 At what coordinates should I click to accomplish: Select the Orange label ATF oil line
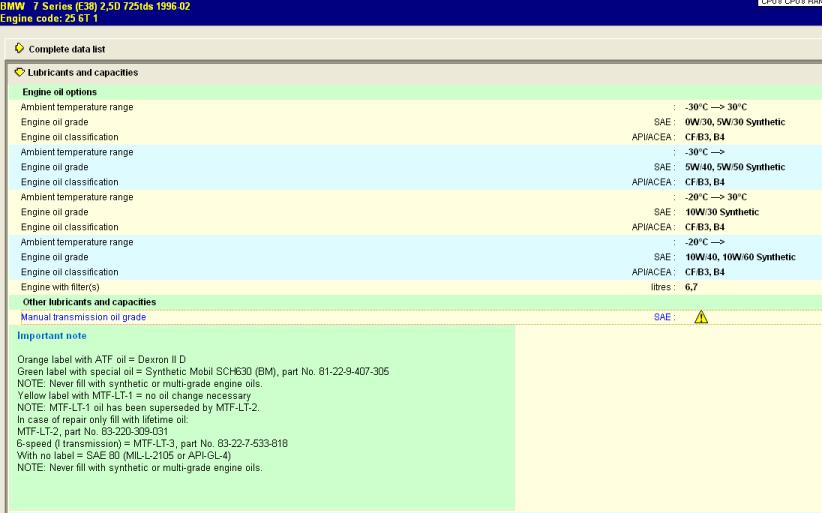click(x=102, y=359)
